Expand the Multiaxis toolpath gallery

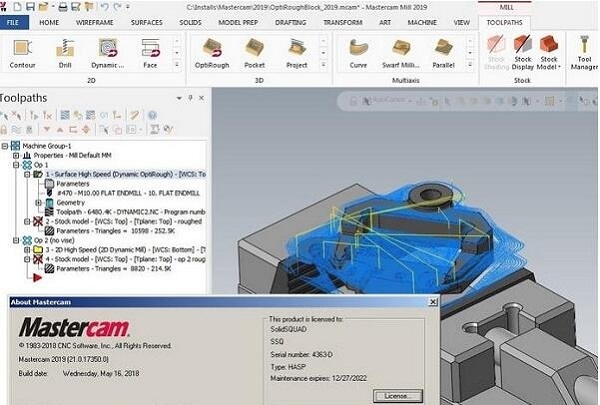coord(470,65)
